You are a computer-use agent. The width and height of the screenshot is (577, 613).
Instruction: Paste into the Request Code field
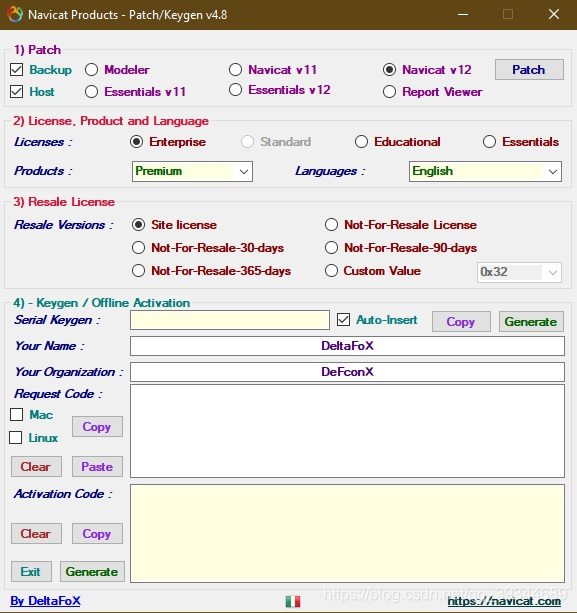97,466
